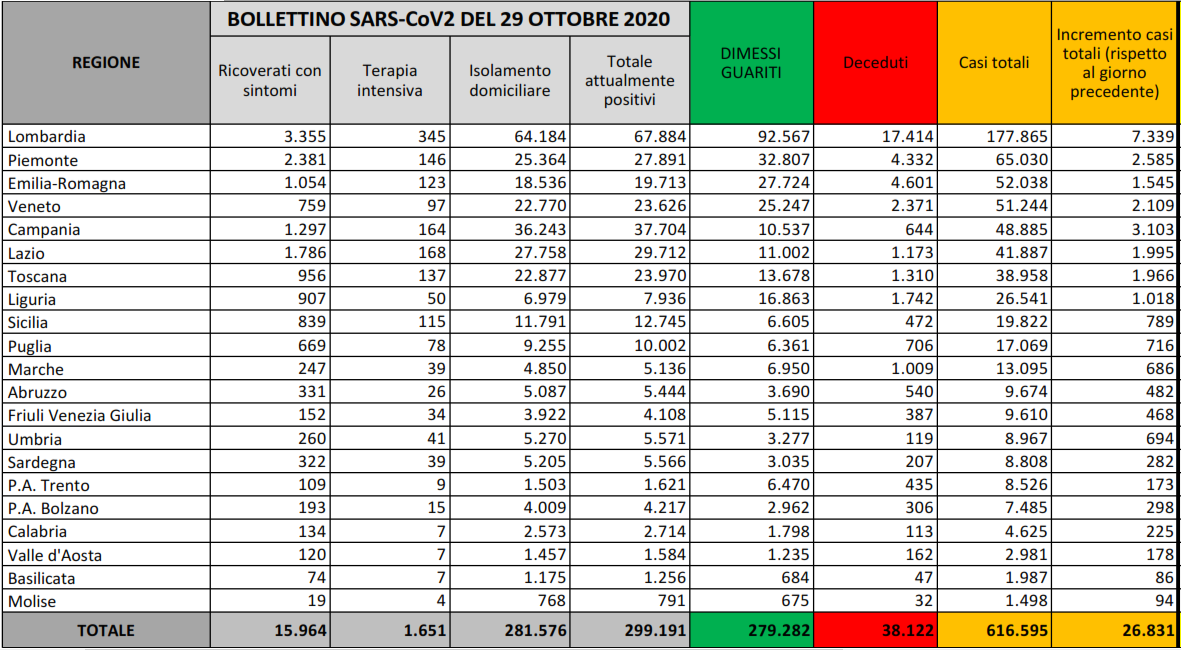This screenshot has height=650, width=1181.
Task: Click the P.A. Bolzano region cell
Action: pos(52,509)
